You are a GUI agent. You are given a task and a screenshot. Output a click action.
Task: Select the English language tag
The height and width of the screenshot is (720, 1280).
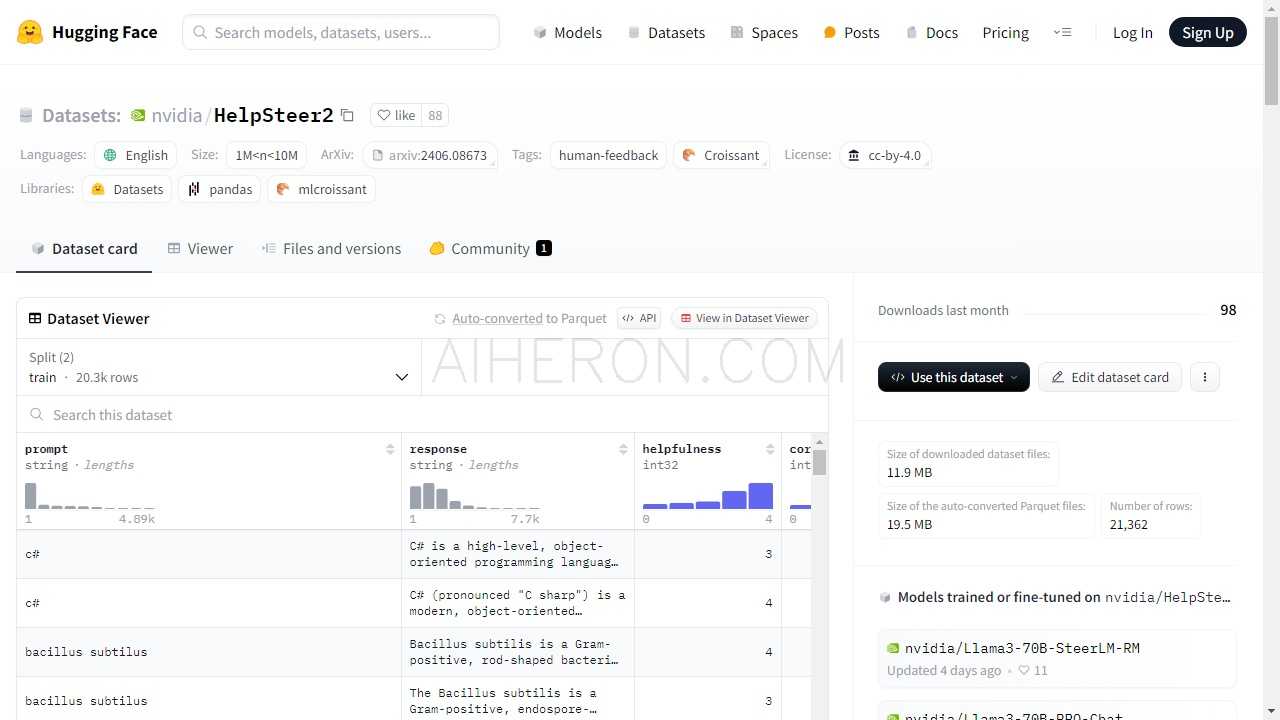click(x=136, y=155)
